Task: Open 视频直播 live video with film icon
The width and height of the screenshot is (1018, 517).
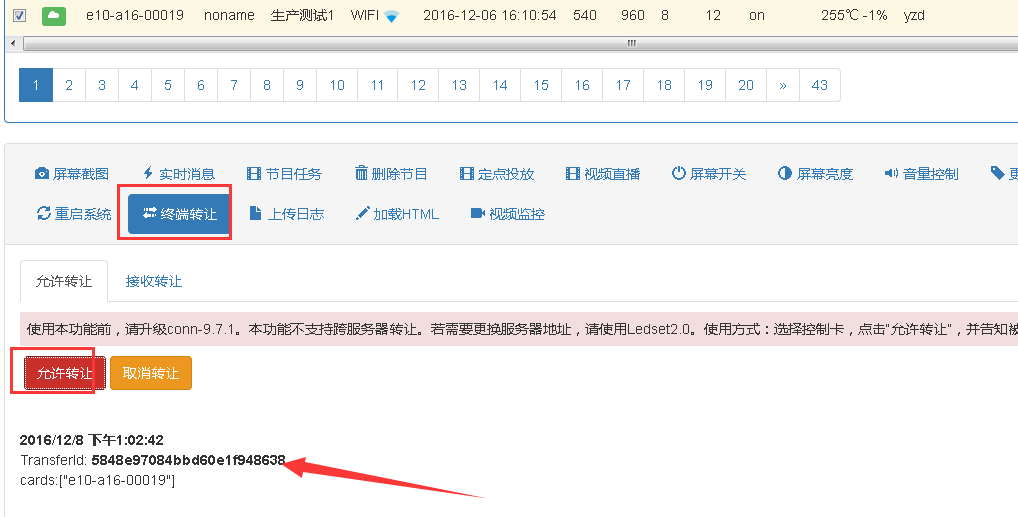Action: click(603, 174)
